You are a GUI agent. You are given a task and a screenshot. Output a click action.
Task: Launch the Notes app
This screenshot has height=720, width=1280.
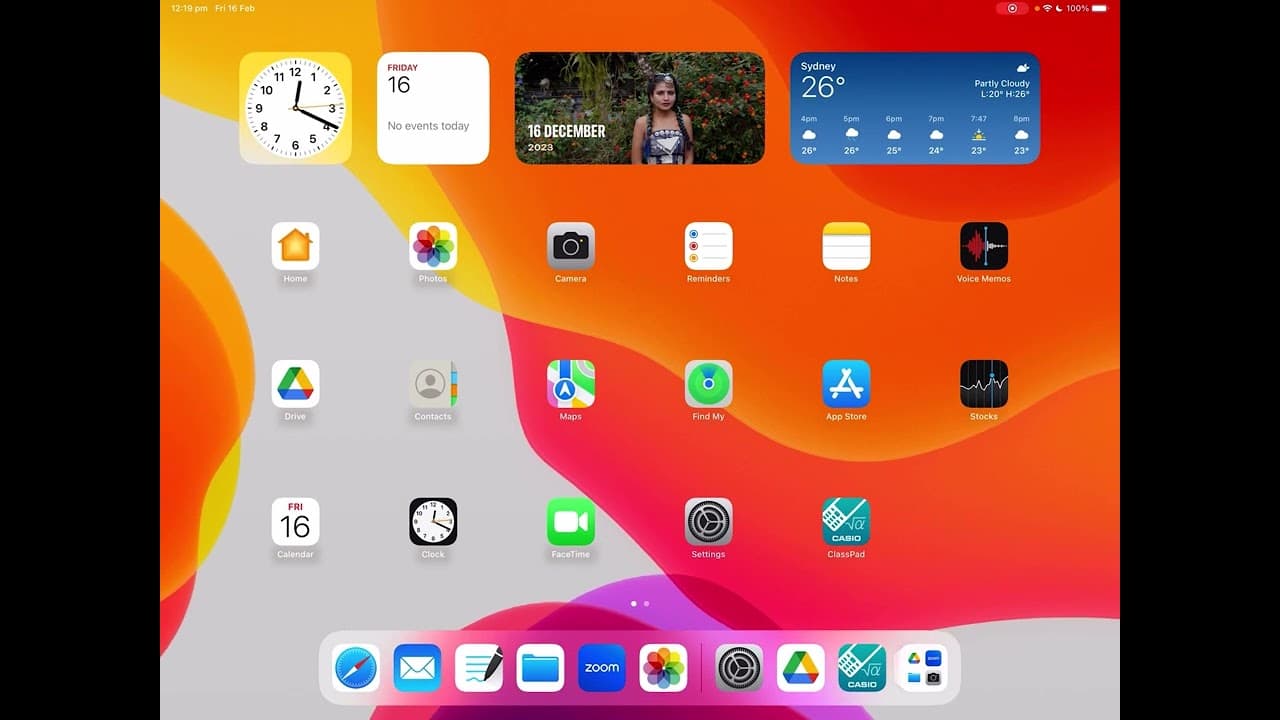pyautogui.click(x=847, y=246)
